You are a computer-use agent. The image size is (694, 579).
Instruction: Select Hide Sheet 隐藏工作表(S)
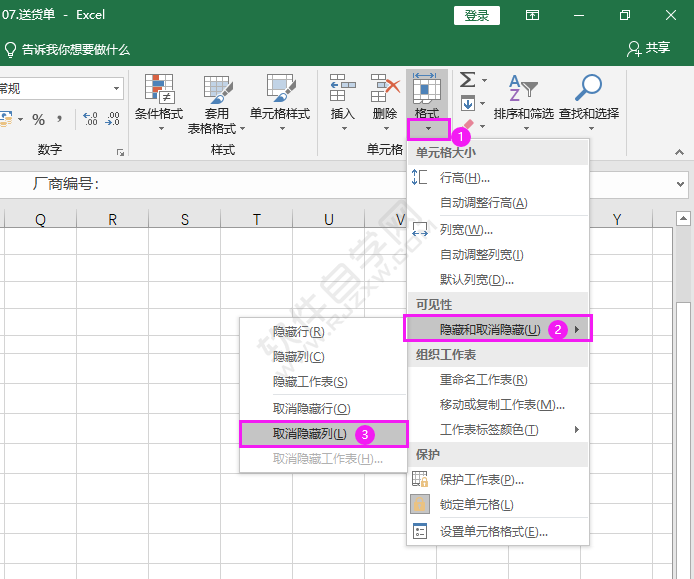324,382
